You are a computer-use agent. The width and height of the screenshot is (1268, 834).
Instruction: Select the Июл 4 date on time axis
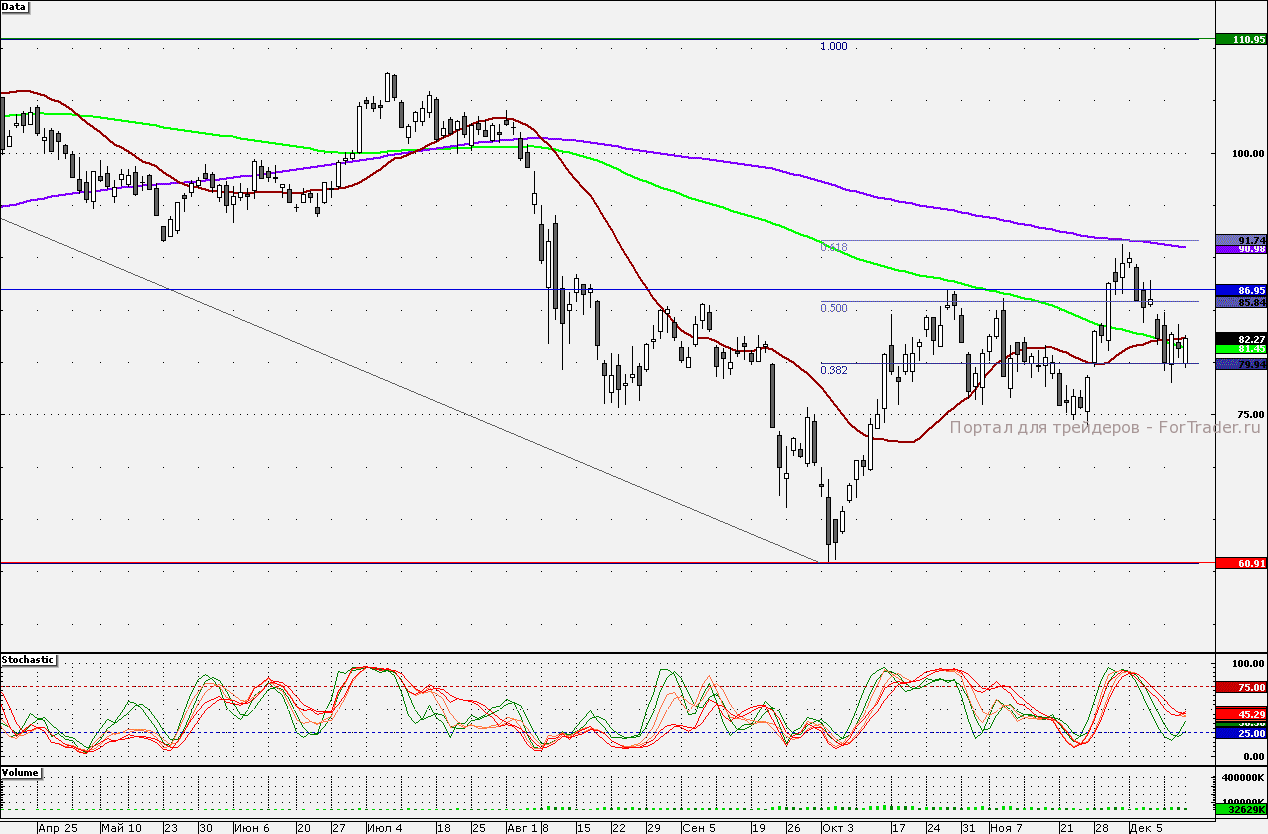tap(384, 828)
